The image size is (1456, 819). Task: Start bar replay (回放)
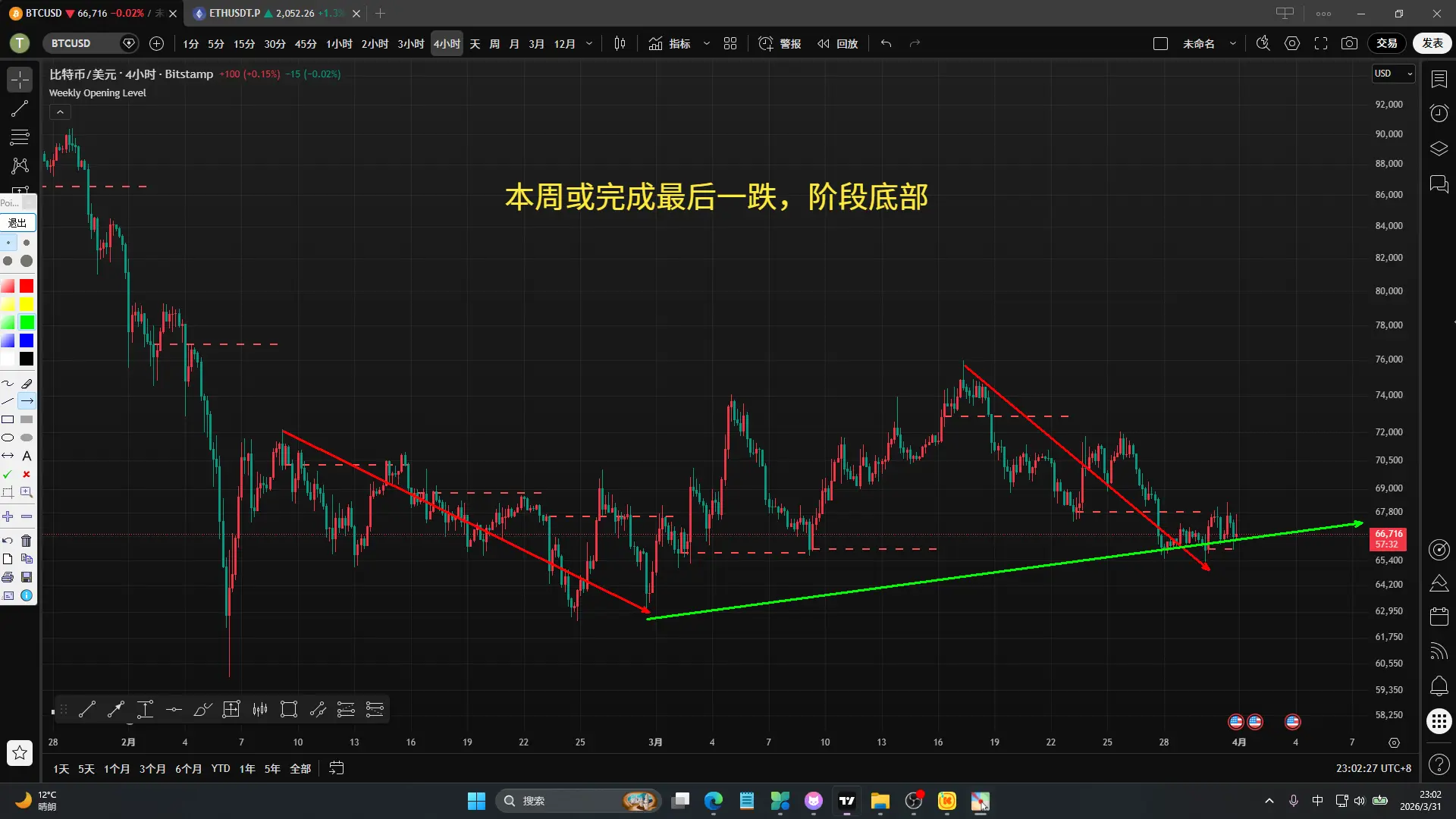pos(837,44)
